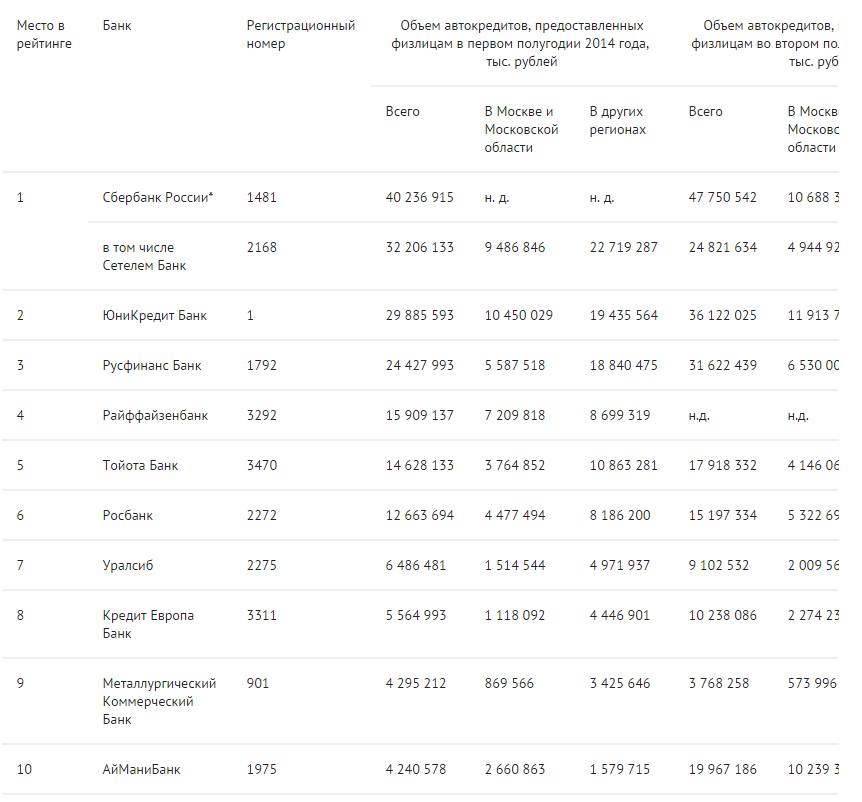Image resolution: width=862 pixels, height=802 pixels.
Task: Click the 'Тойота Банк' bank name
Action: 140,466
